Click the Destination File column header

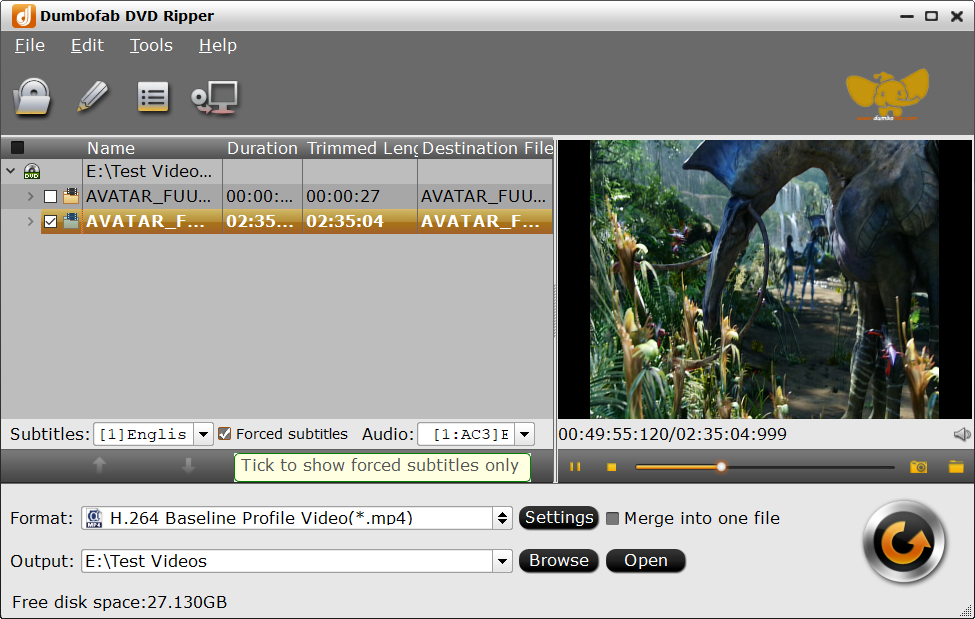[486, 148]
